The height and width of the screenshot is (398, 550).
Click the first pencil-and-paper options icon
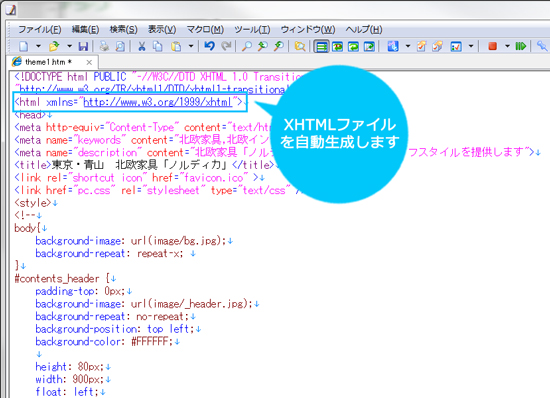click(421, 46)
